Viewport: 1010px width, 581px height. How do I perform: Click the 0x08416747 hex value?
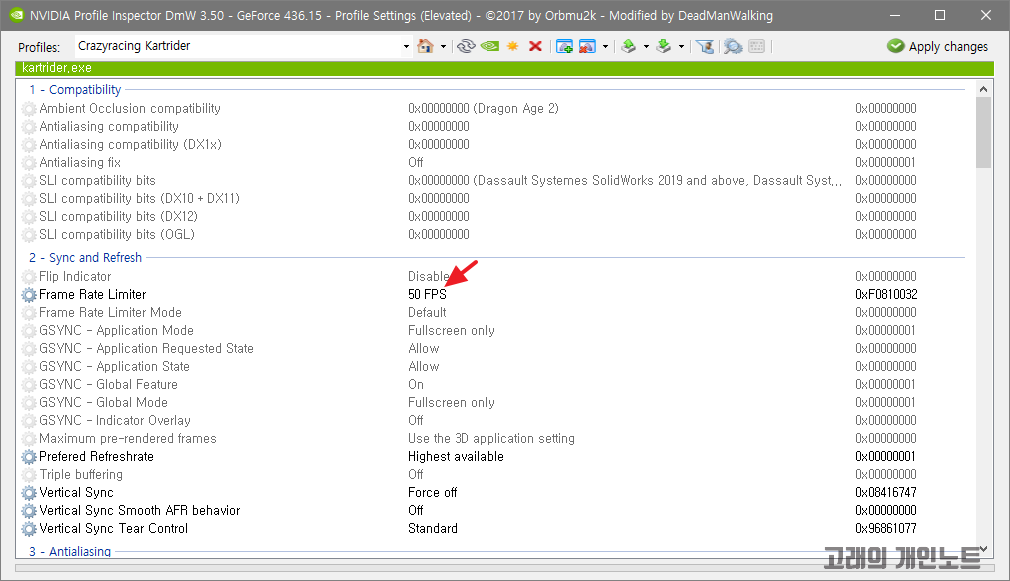[886, 493]
